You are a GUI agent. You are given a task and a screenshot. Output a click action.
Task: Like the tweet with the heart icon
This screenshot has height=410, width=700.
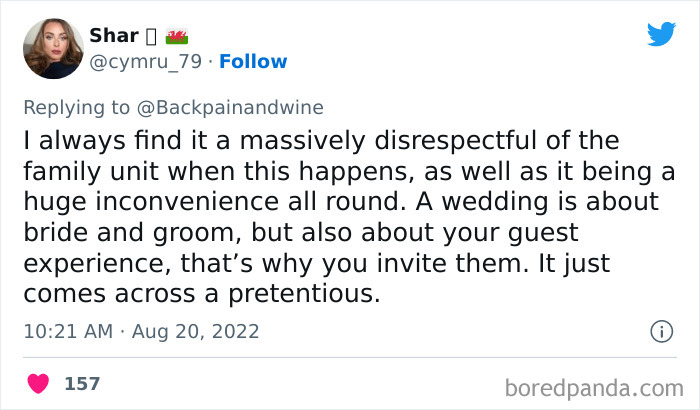[40, 383]
